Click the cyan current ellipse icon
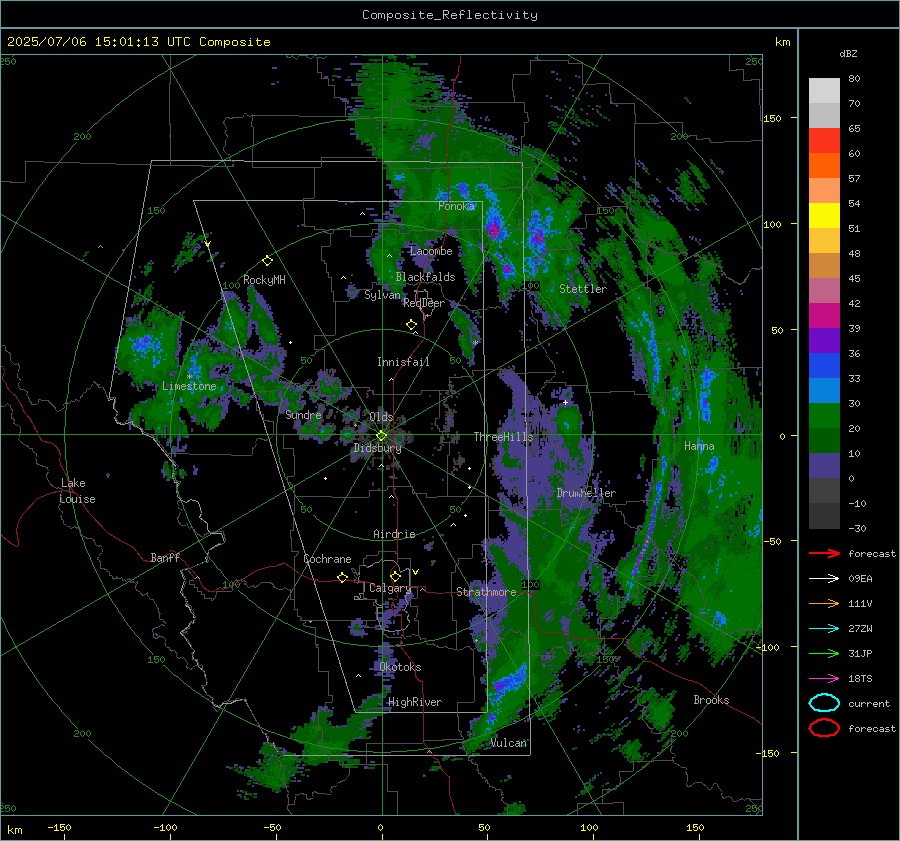The image size is (900, 841). tap(824, 703)
